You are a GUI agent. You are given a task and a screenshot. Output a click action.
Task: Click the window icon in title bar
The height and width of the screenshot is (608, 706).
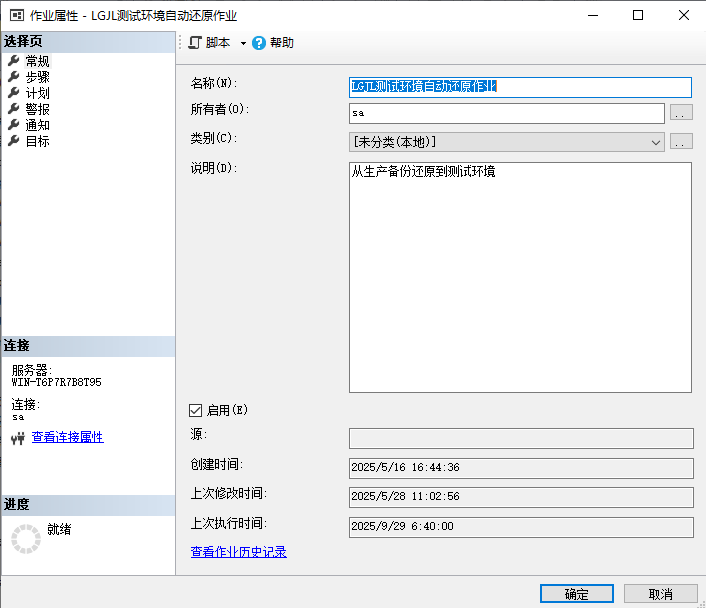tap(17, 15)
